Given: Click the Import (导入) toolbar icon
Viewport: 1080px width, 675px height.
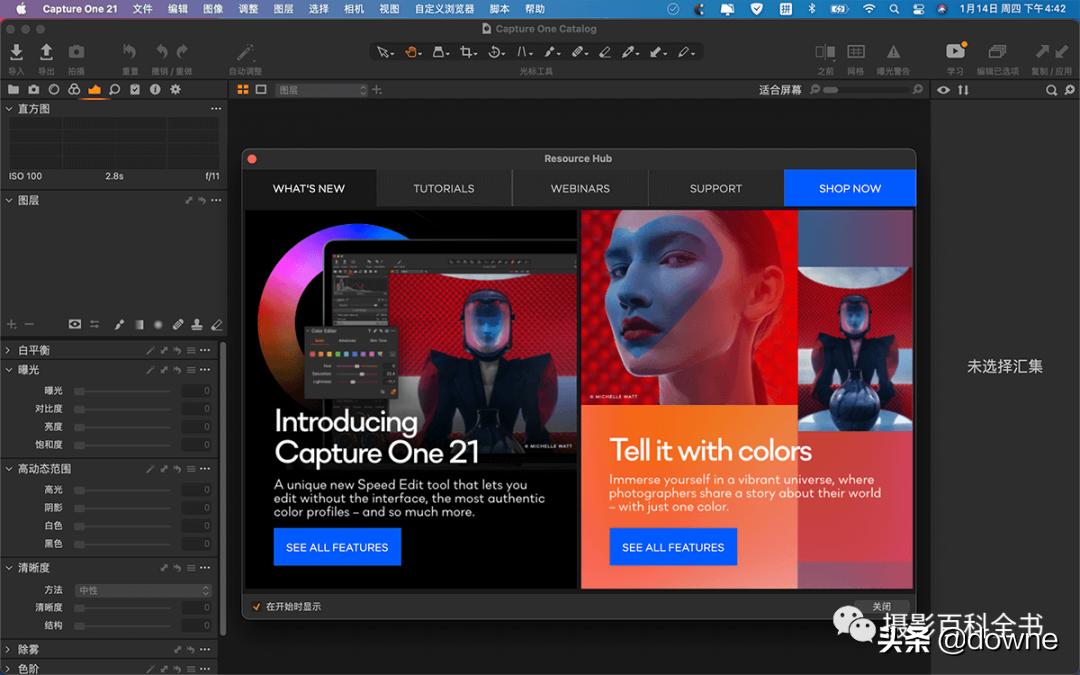Looking at the screenshot, I should coord(16,53).
